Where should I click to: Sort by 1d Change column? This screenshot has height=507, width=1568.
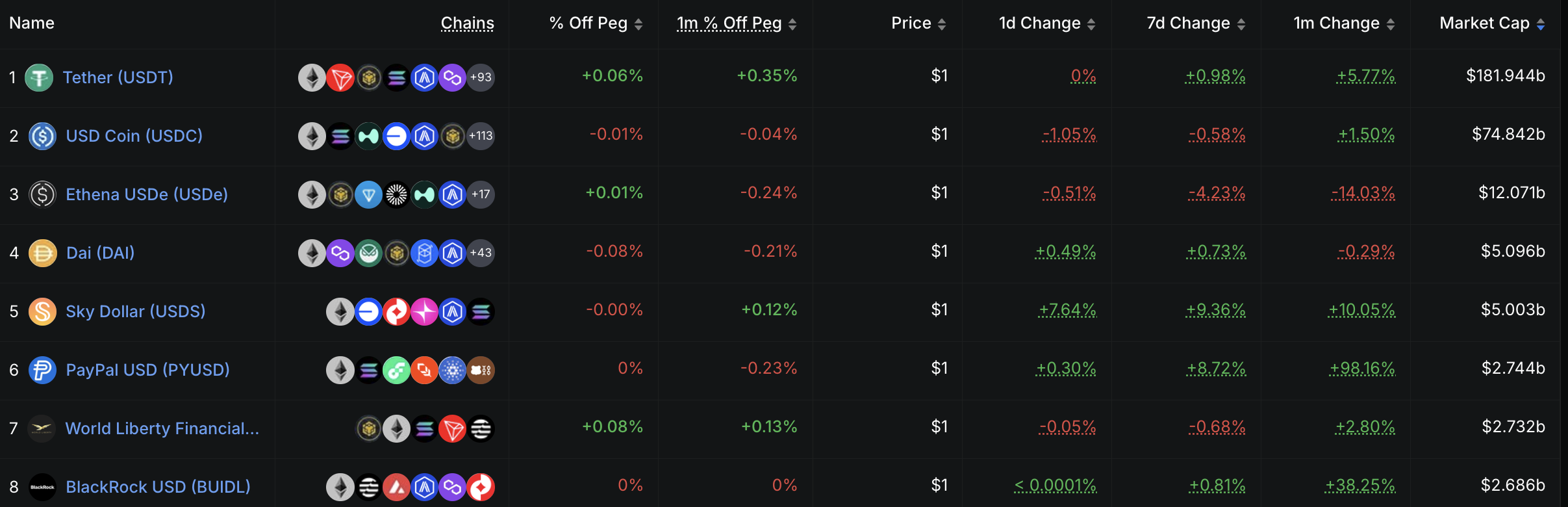point(1046,23)
